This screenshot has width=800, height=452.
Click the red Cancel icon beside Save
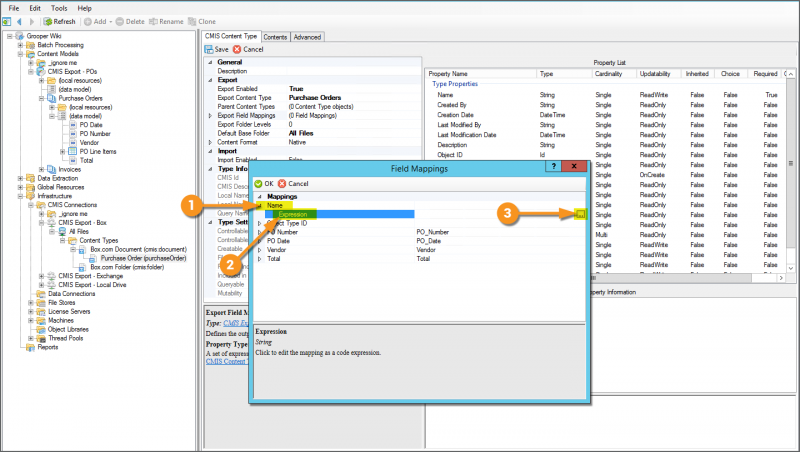click(237, 49)
